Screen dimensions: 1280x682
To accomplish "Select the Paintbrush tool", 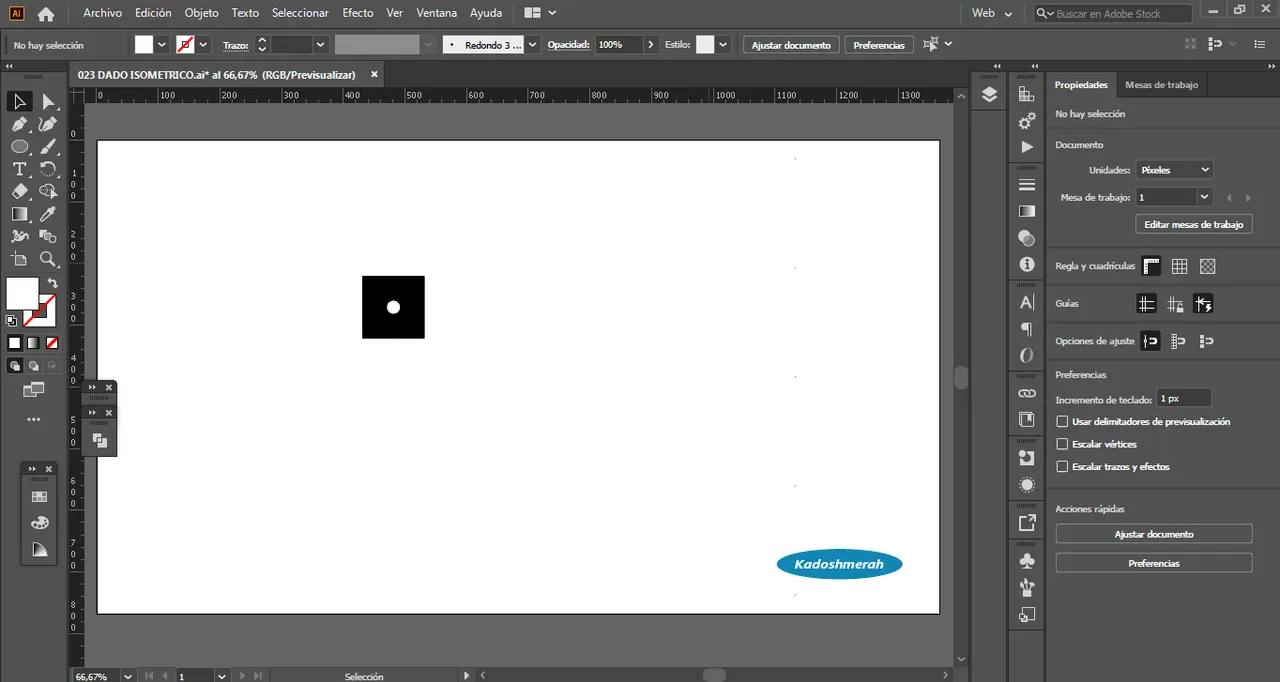I will tap(47, 147).
